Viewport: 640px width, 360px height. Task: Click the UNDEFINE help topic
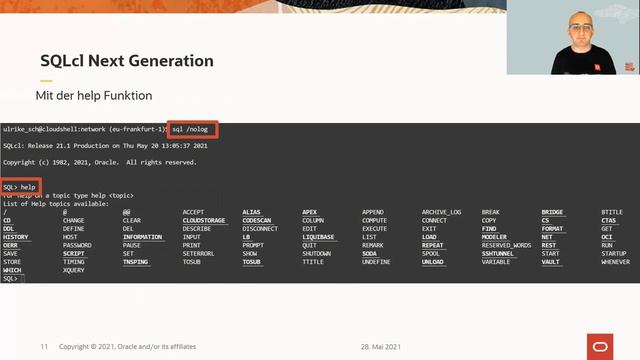pyautogui.click(x=376, y=262)
